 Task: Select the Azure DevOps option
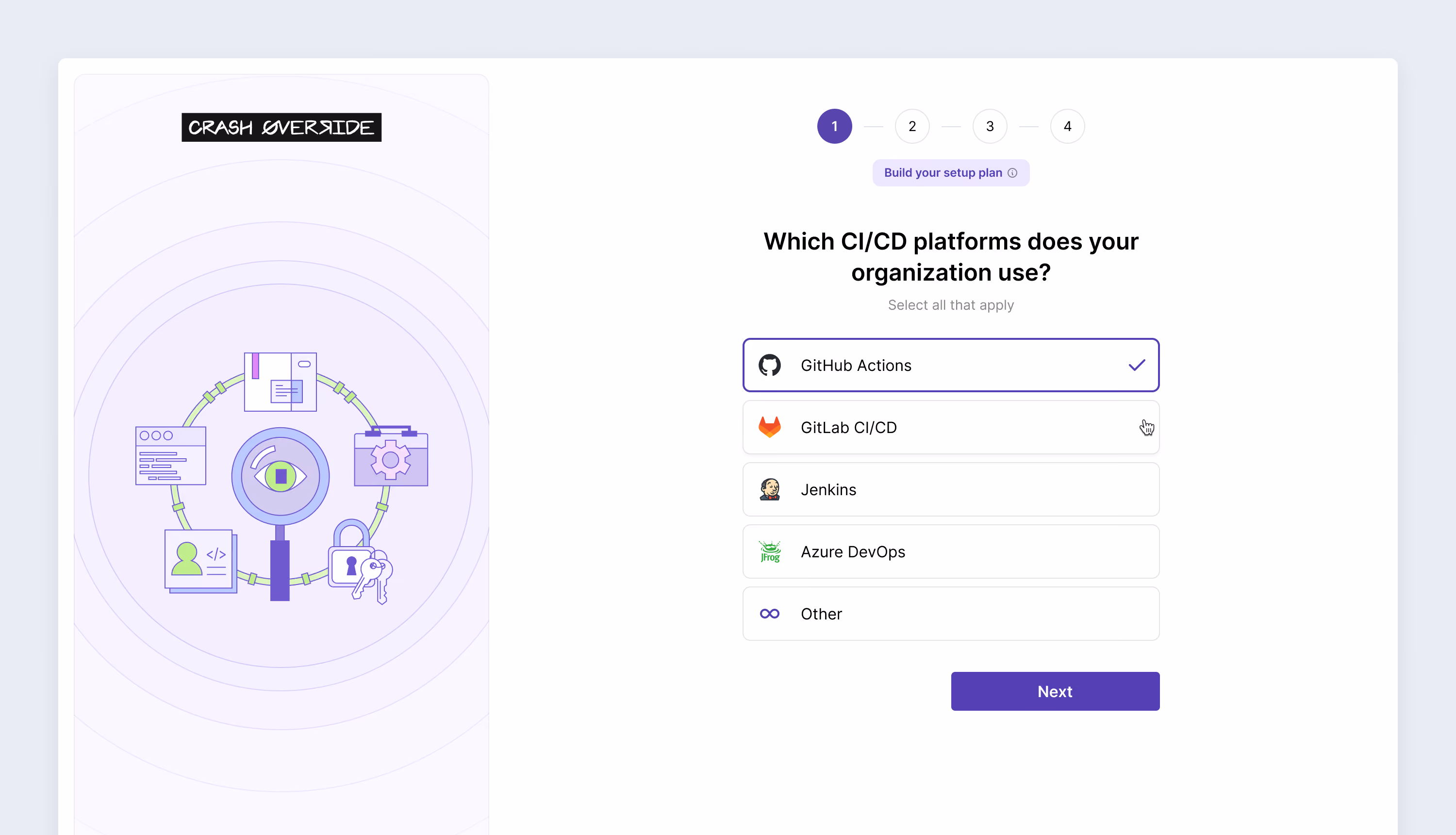click(950, 551)
